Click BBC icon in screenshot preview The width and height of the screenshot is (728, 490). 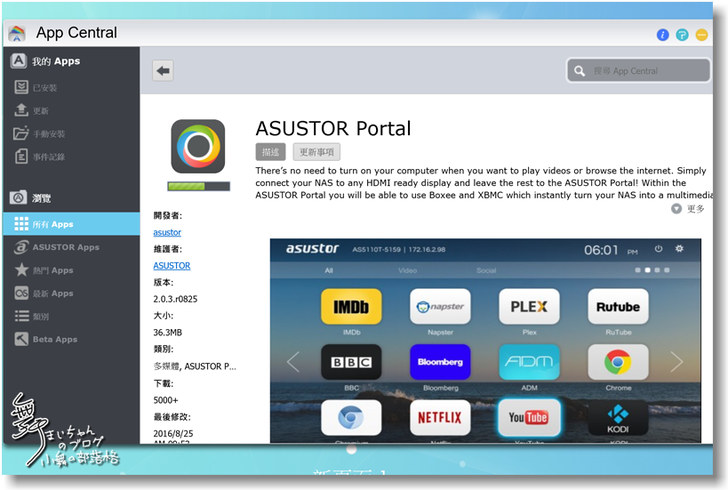click(351, 362)
